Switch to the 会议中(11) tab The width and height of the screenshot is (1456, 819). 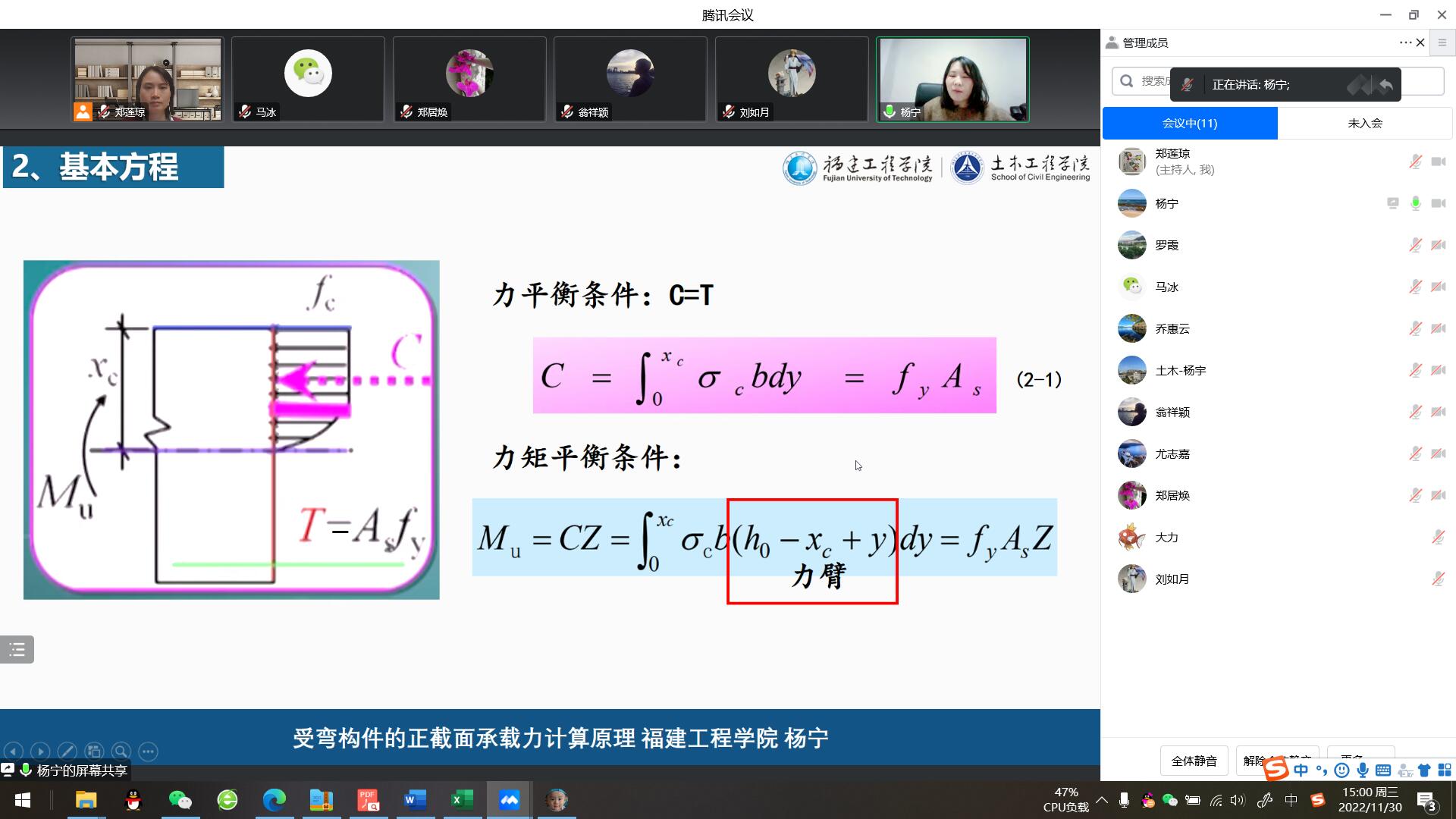point(1190,123)
